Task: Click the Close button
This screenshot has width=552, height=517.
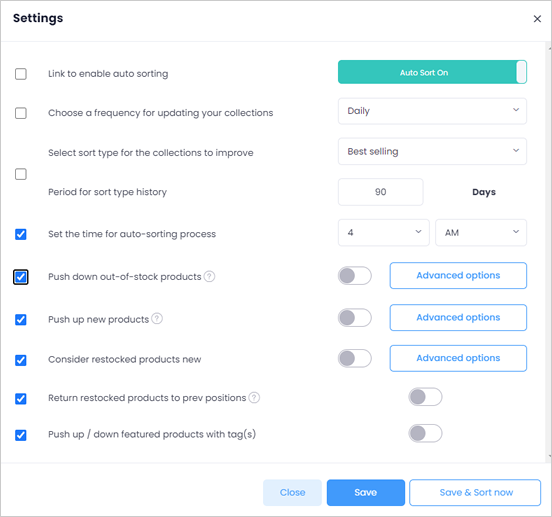Action: [292, 492]
